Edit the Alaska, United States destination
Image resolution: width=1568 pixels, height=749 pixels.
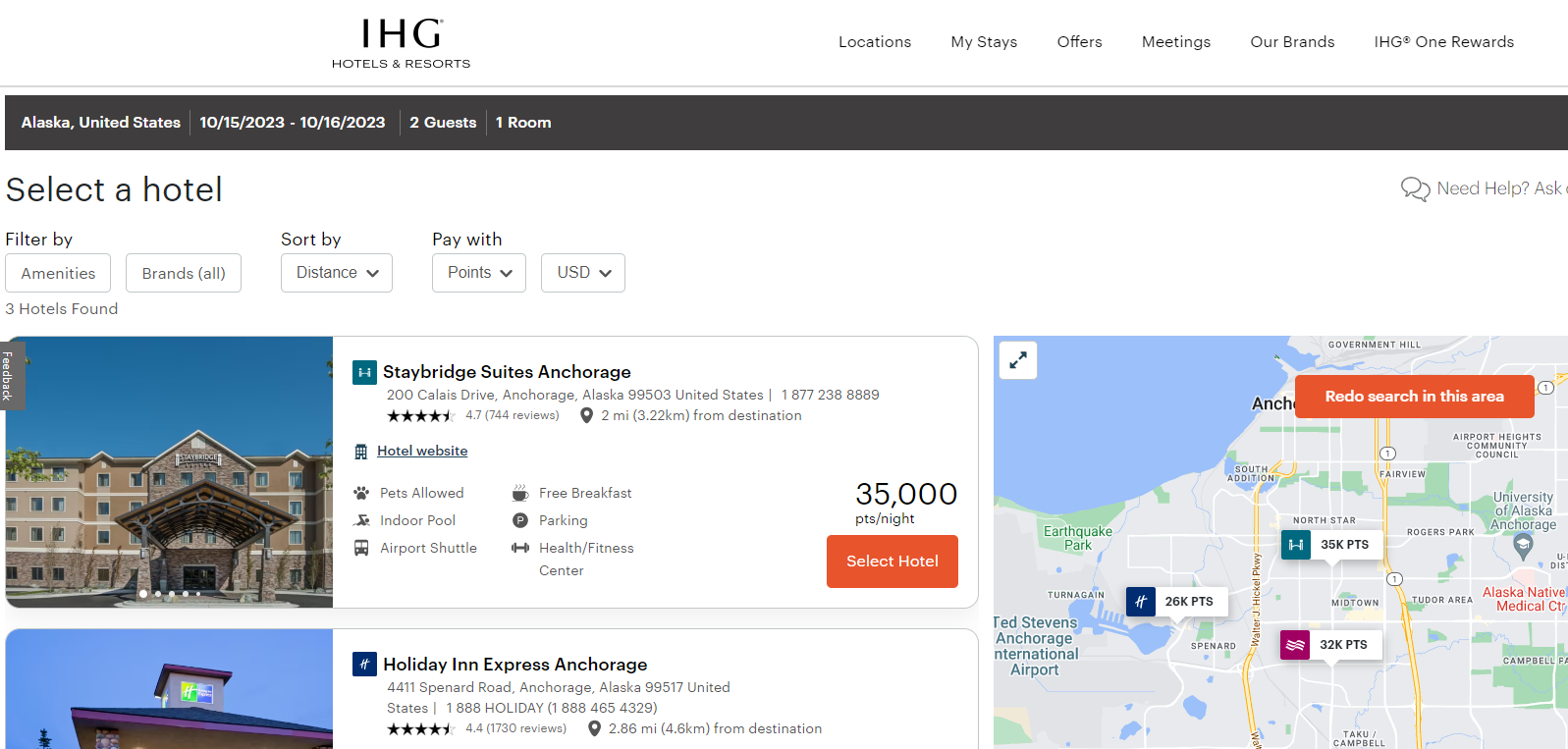(x=101, y=123)
